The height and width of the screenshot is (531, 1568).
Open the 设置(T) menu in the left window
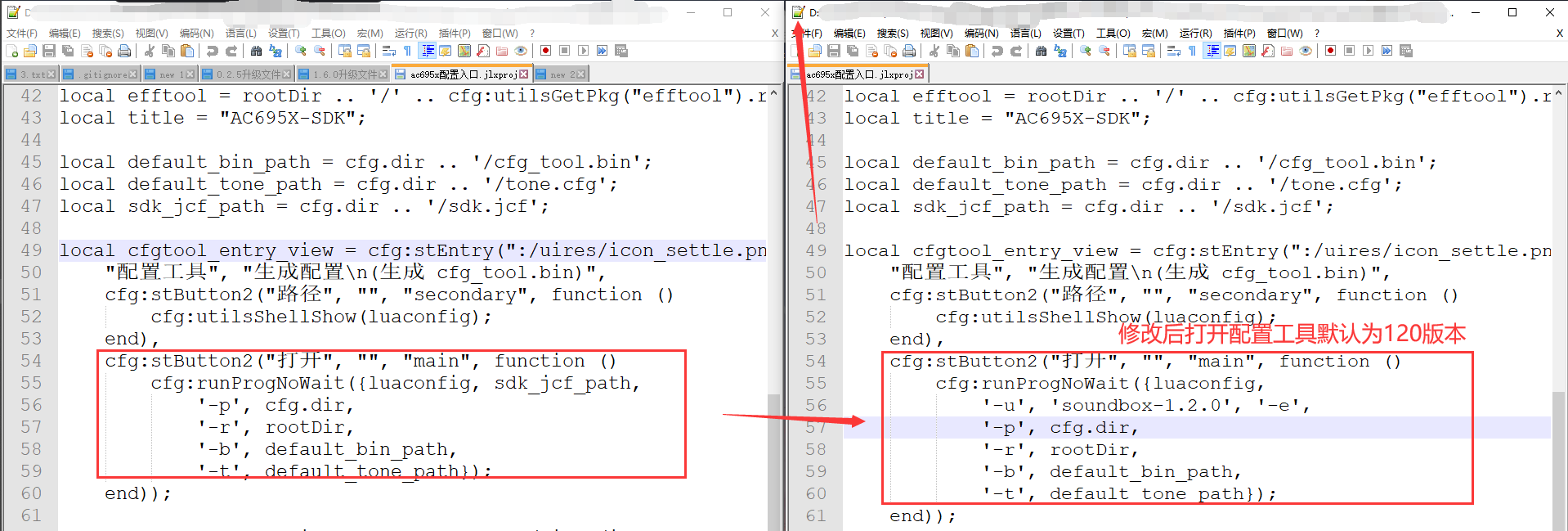[x=284, y=34]
